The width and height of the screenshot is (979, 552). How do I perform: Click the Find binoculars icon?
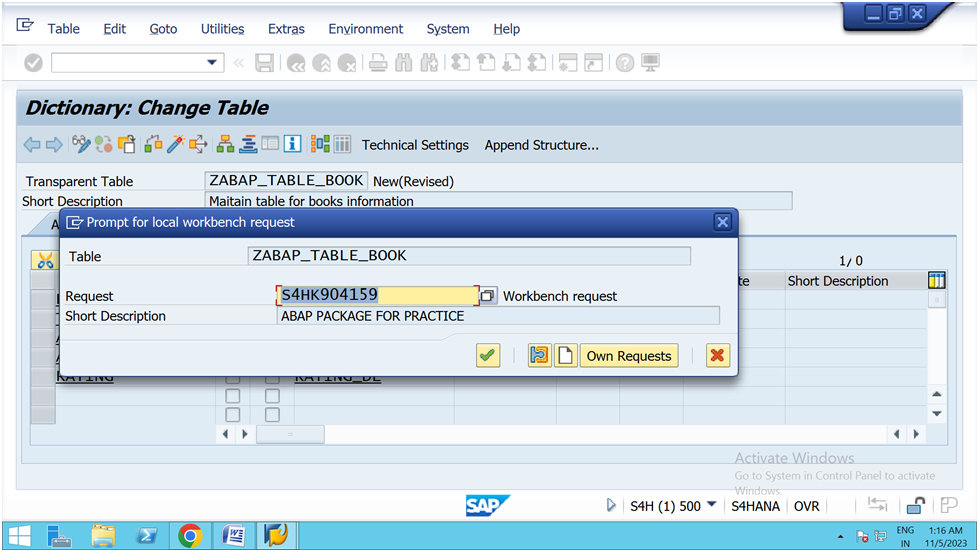click(x=403, y=63)
